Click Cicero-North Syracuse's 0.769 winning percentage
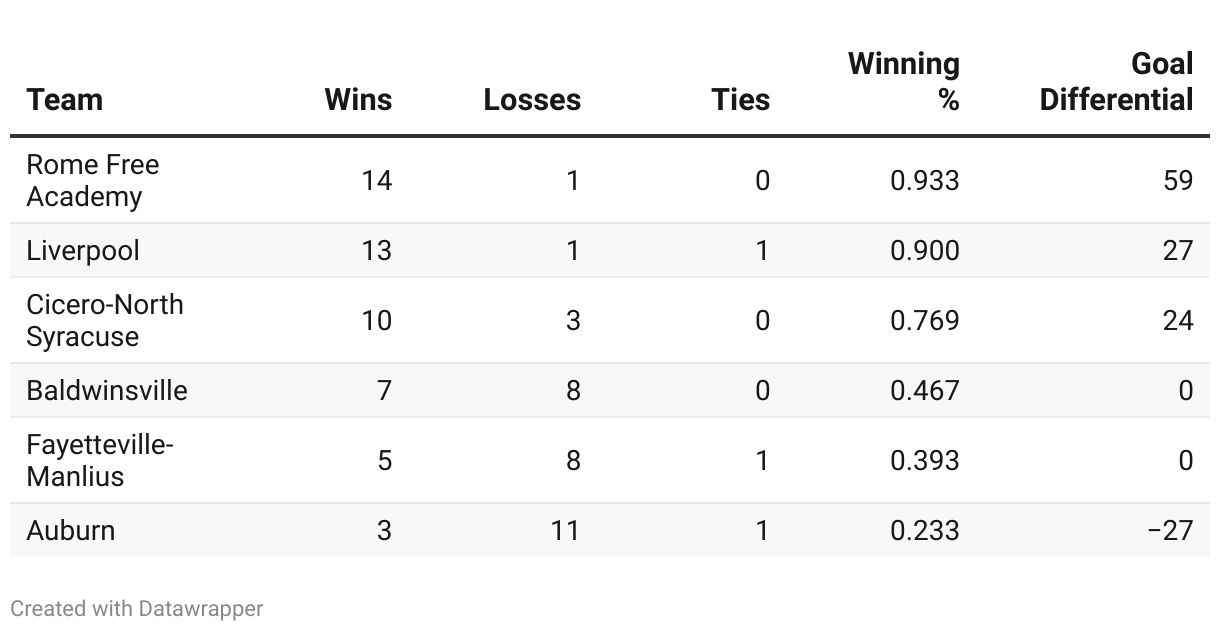 [x=925, y=320]
